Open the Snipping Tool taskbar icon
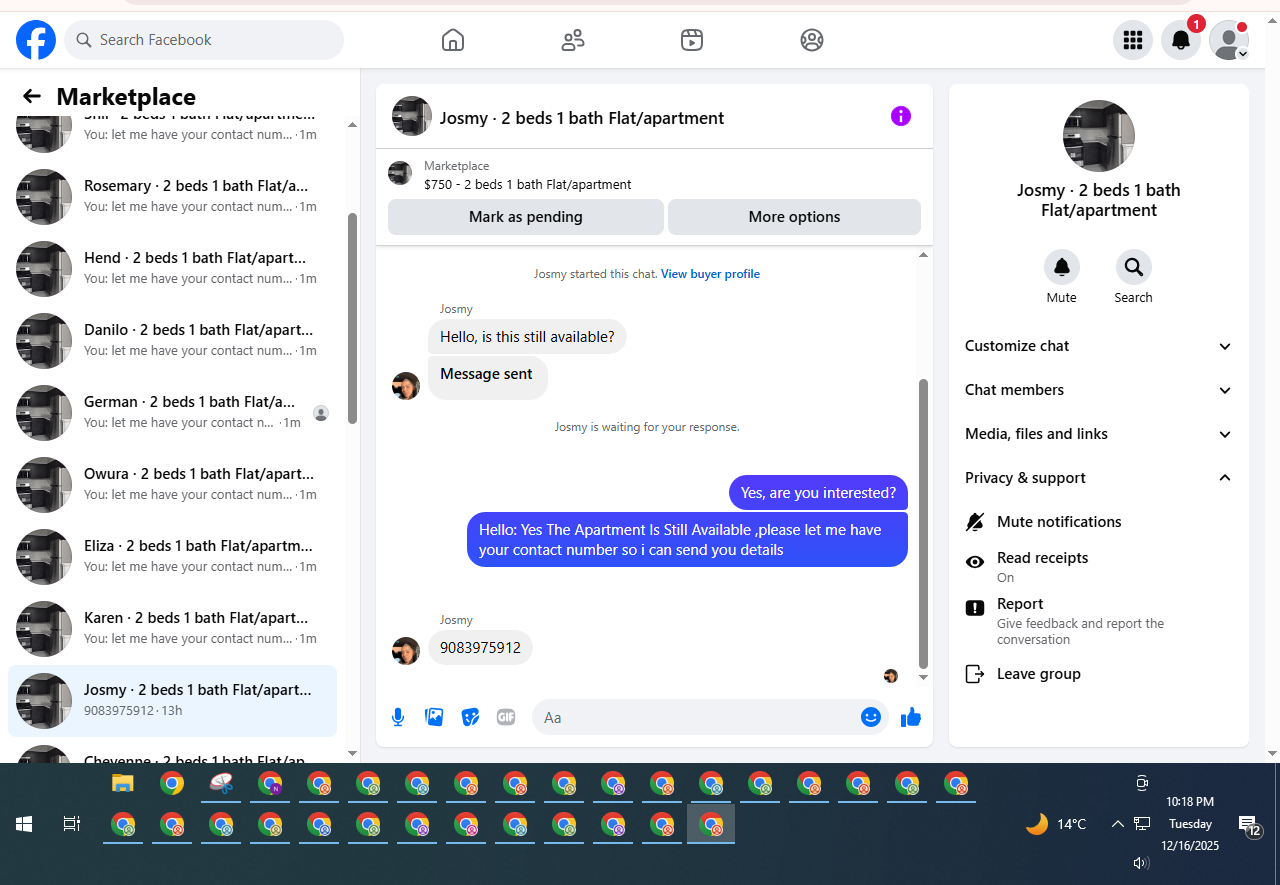 pos(221,784)
